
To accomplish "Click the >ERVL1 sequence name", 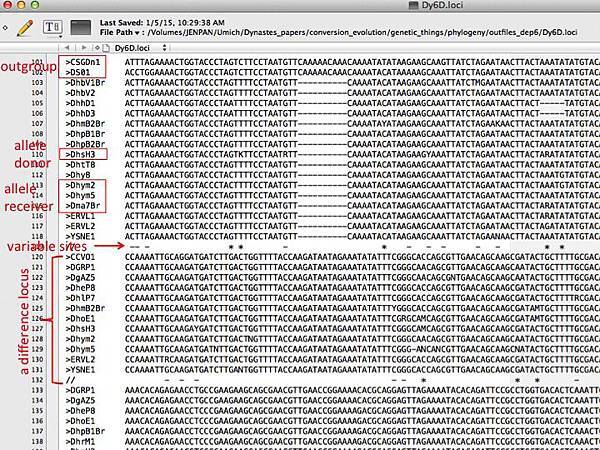I will (80, 216).
